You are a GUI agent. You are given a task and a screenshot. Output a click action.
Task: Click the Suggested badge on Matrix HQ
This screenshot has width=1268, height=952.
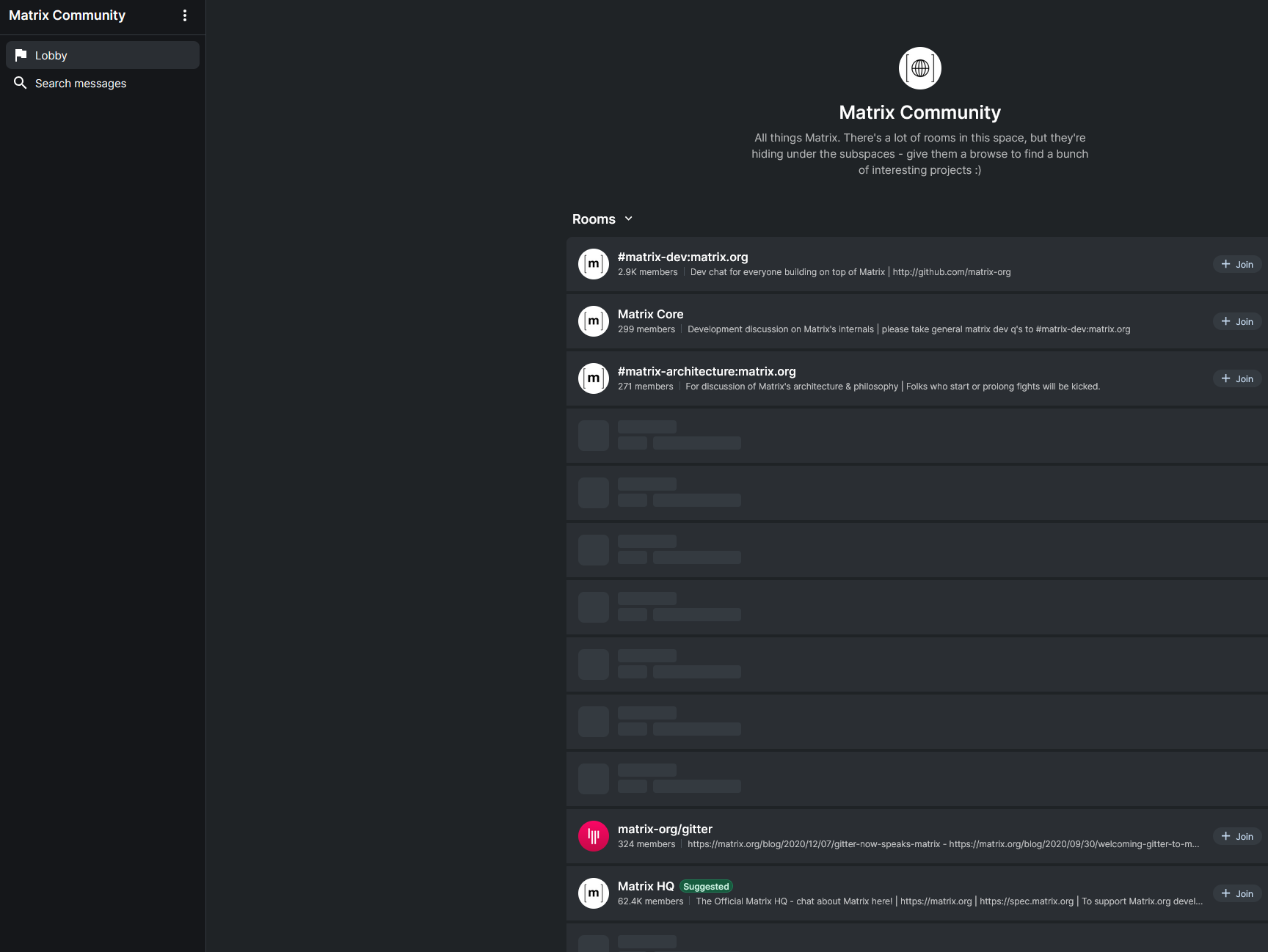click(706, 887)
